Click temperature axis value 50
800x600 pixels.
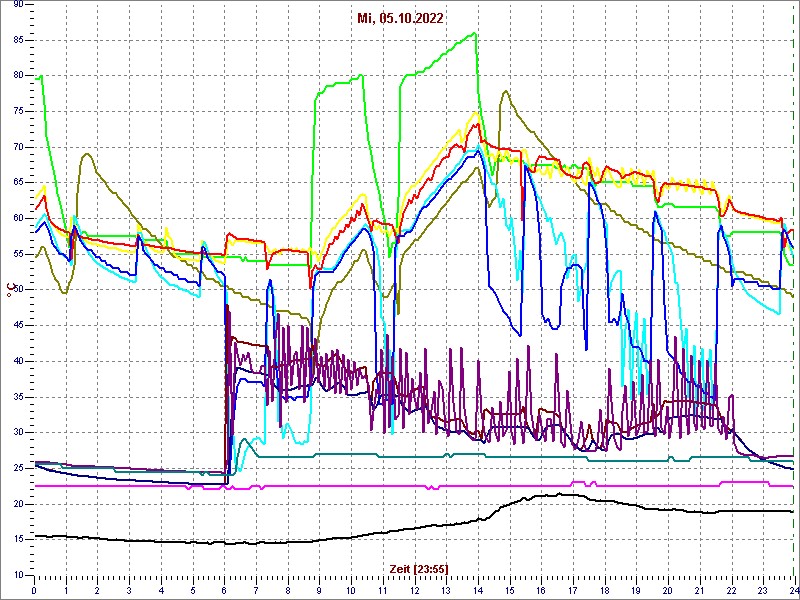(x=18, y=289)
